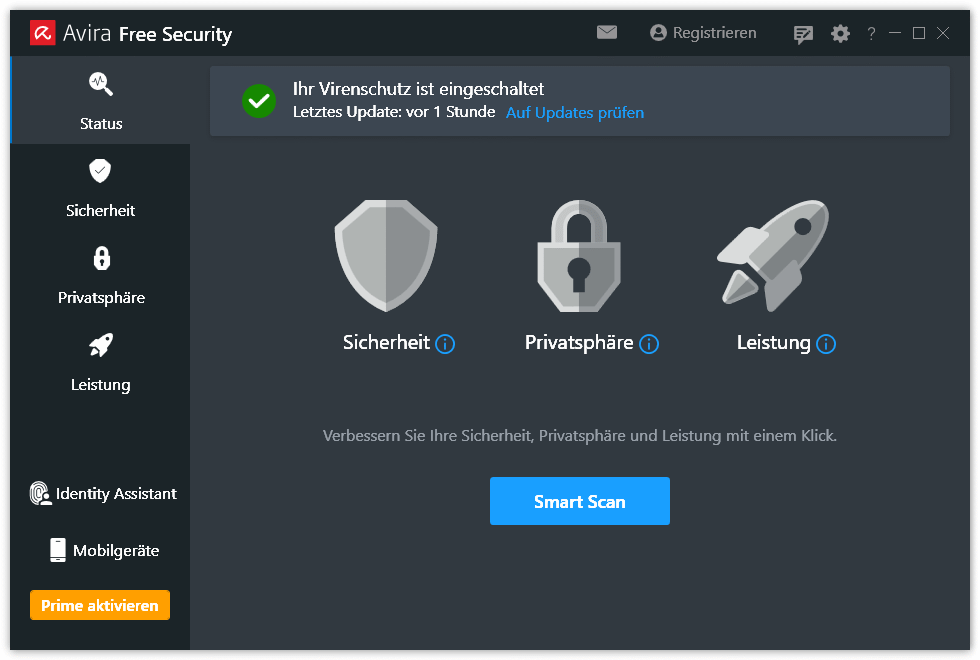Open settings via the gear icon
The height and width of the screenshot is (660, 980).
tap(840, 34)
